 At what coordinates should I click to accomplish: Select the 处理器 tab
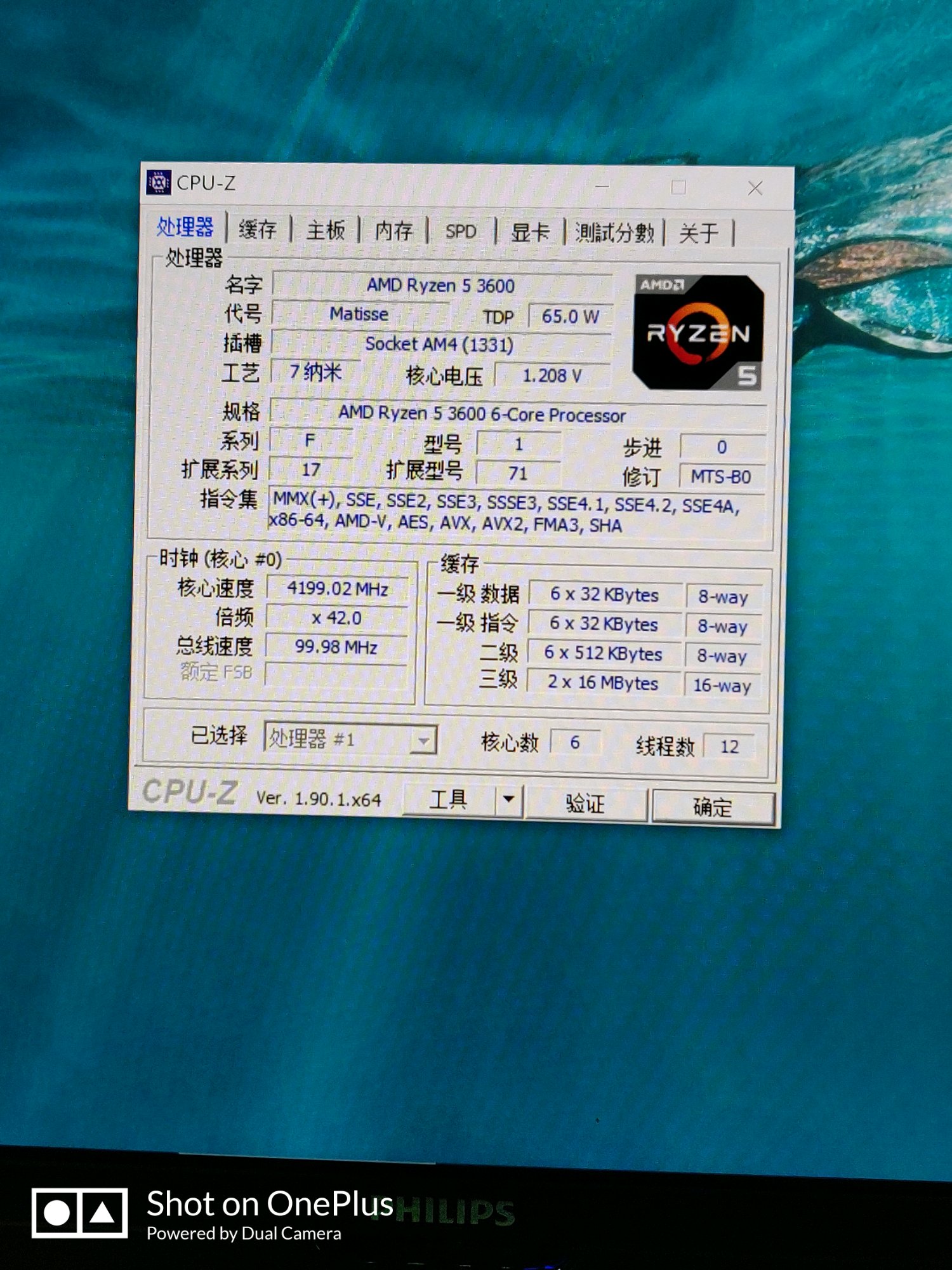185,227
